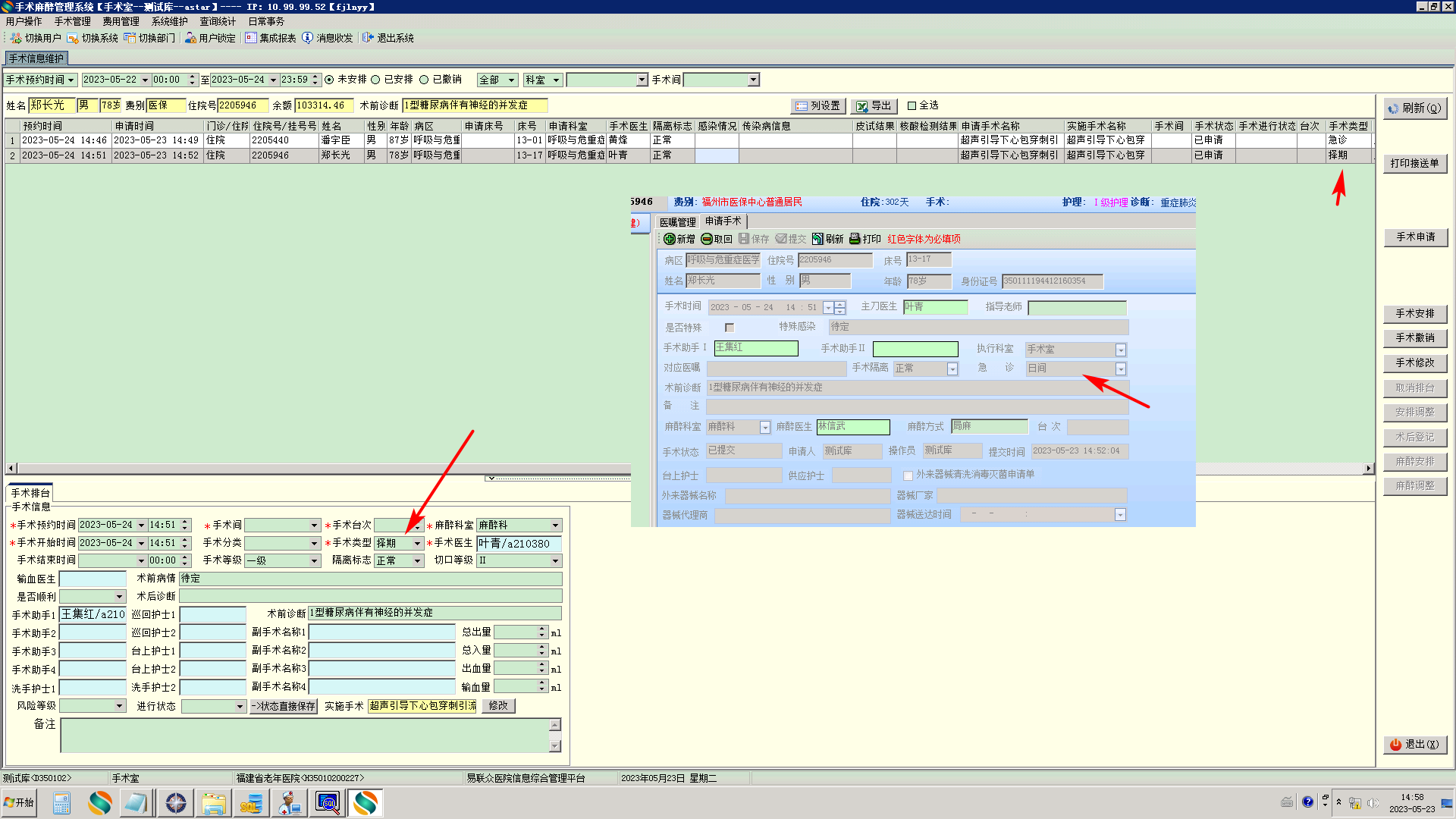The height and width of the screenshot is (819, 1456).
Task: Click 退出系统 exit icon in toolbar
Action: [368, 38]
